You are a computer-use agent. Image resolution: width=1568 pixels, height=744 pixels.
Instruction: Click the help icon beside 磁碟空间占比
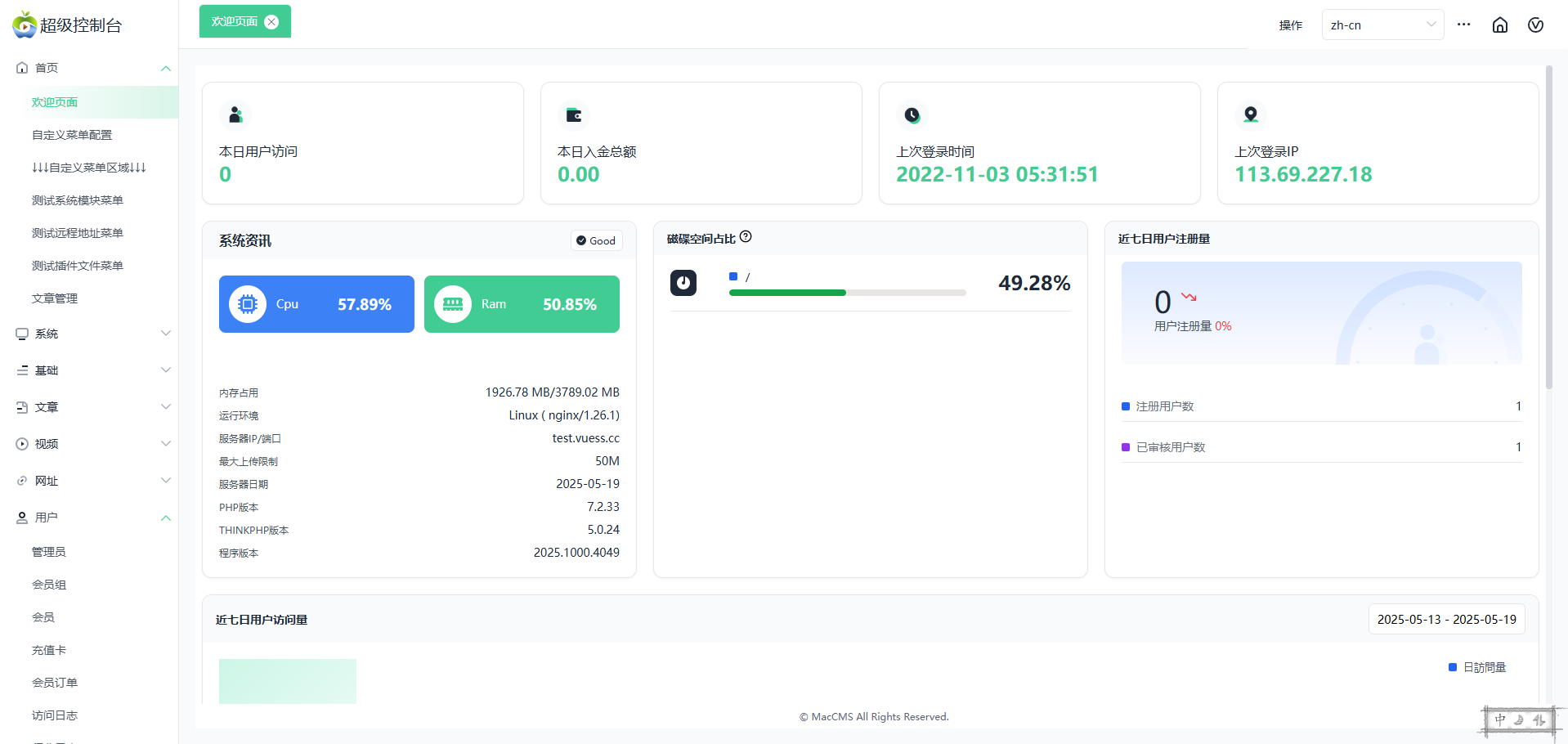tap(746, 237)
